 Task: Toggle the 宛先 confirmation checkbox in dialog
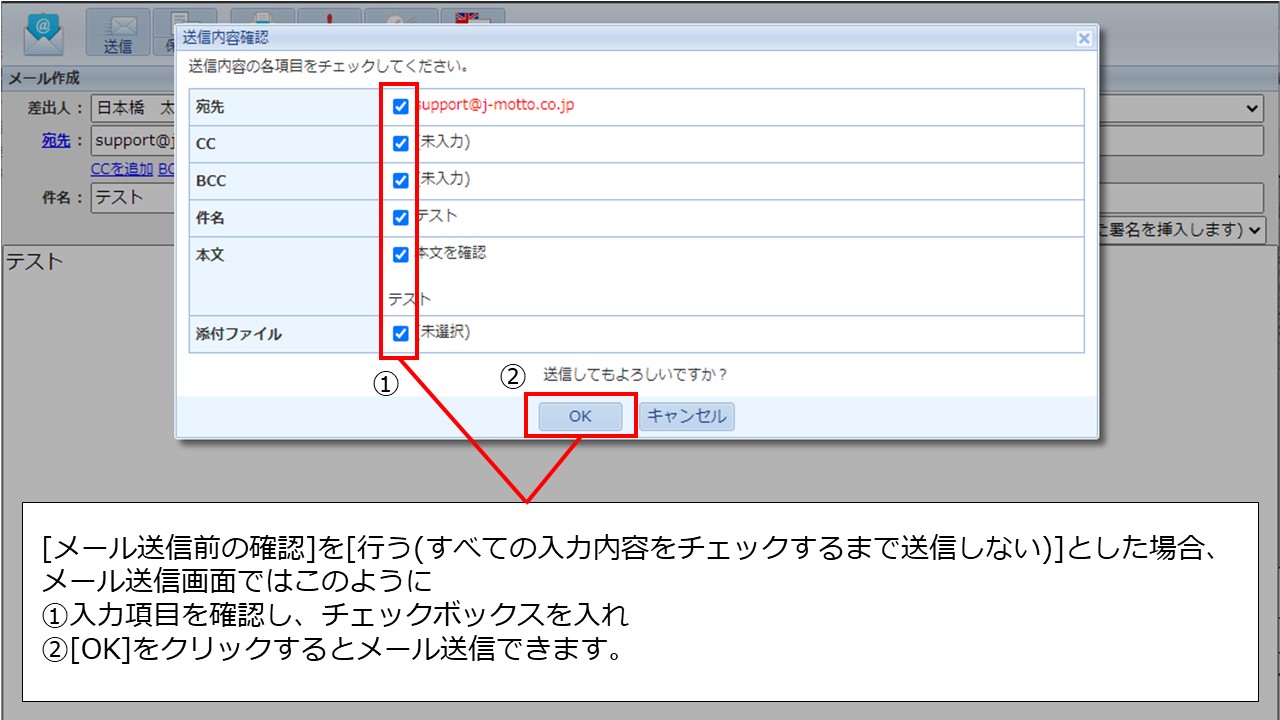(x=401, y=106)
